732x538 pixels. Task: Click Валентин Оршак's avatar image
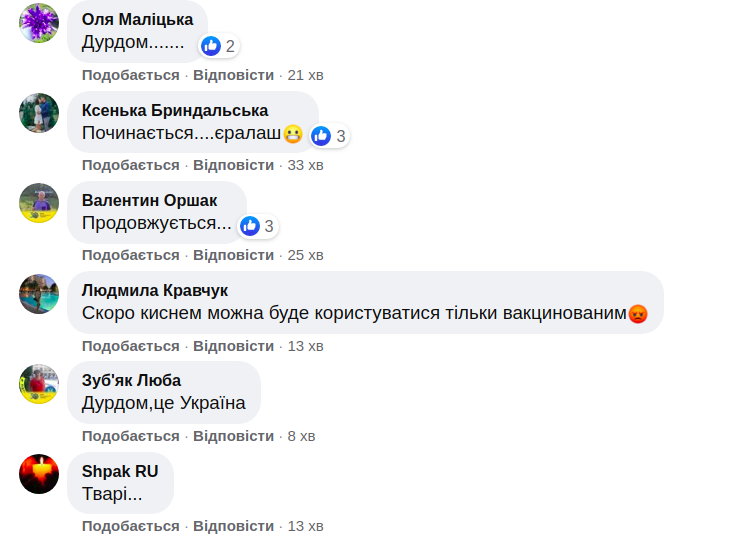(x=39, y=203)
